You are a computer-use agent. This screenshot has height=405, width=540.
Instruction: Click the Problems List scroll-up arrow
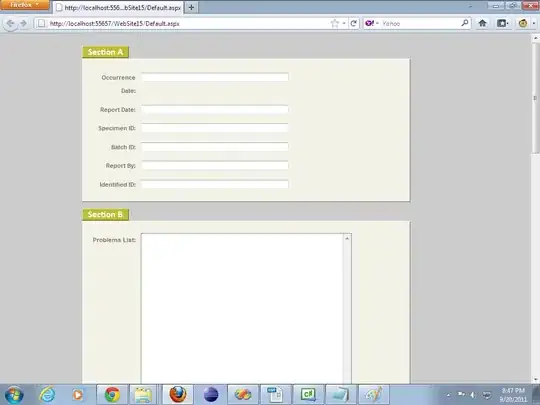tap(347, 238)
